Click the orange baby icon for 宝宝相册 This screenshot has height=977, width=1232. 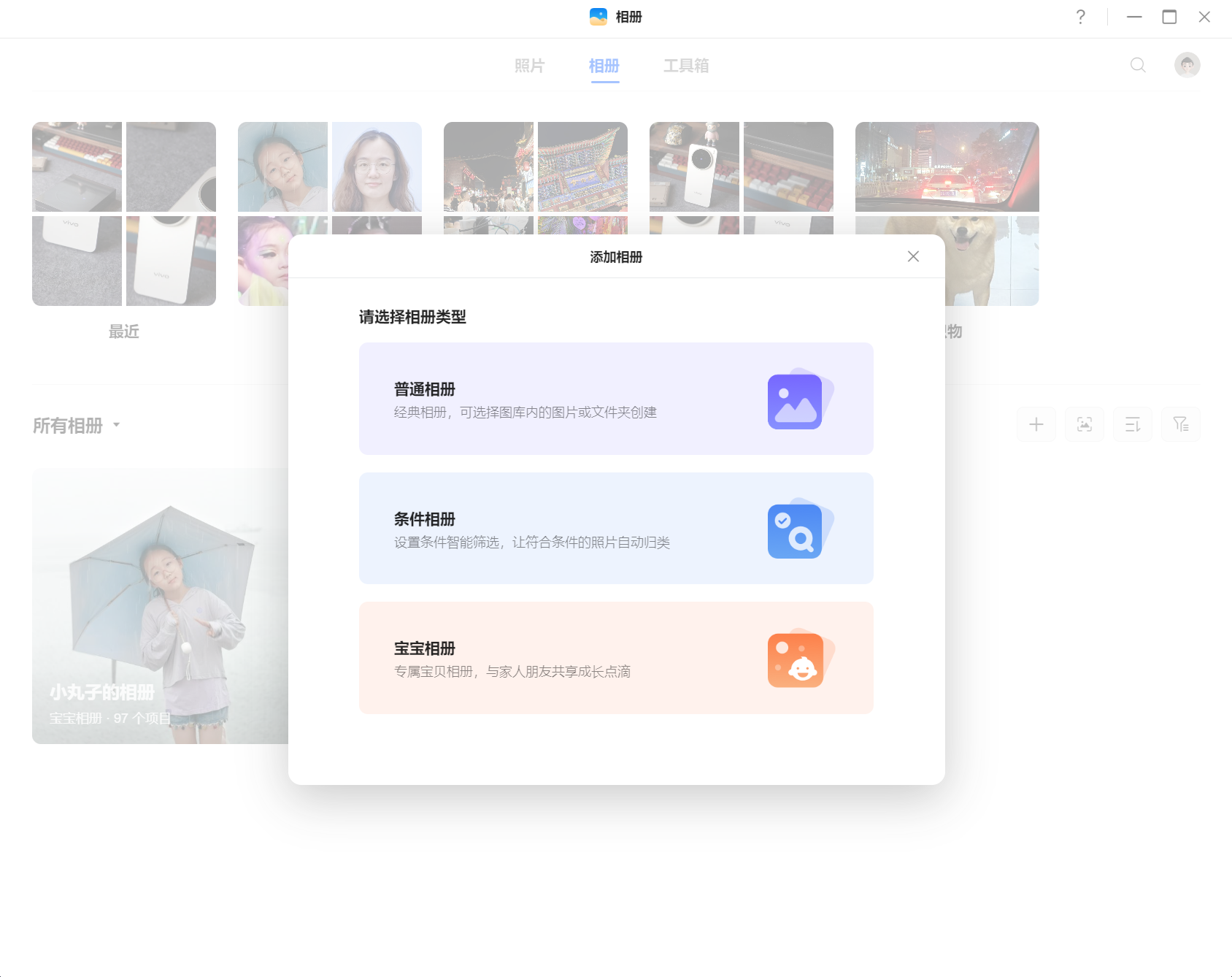(799, 659)
